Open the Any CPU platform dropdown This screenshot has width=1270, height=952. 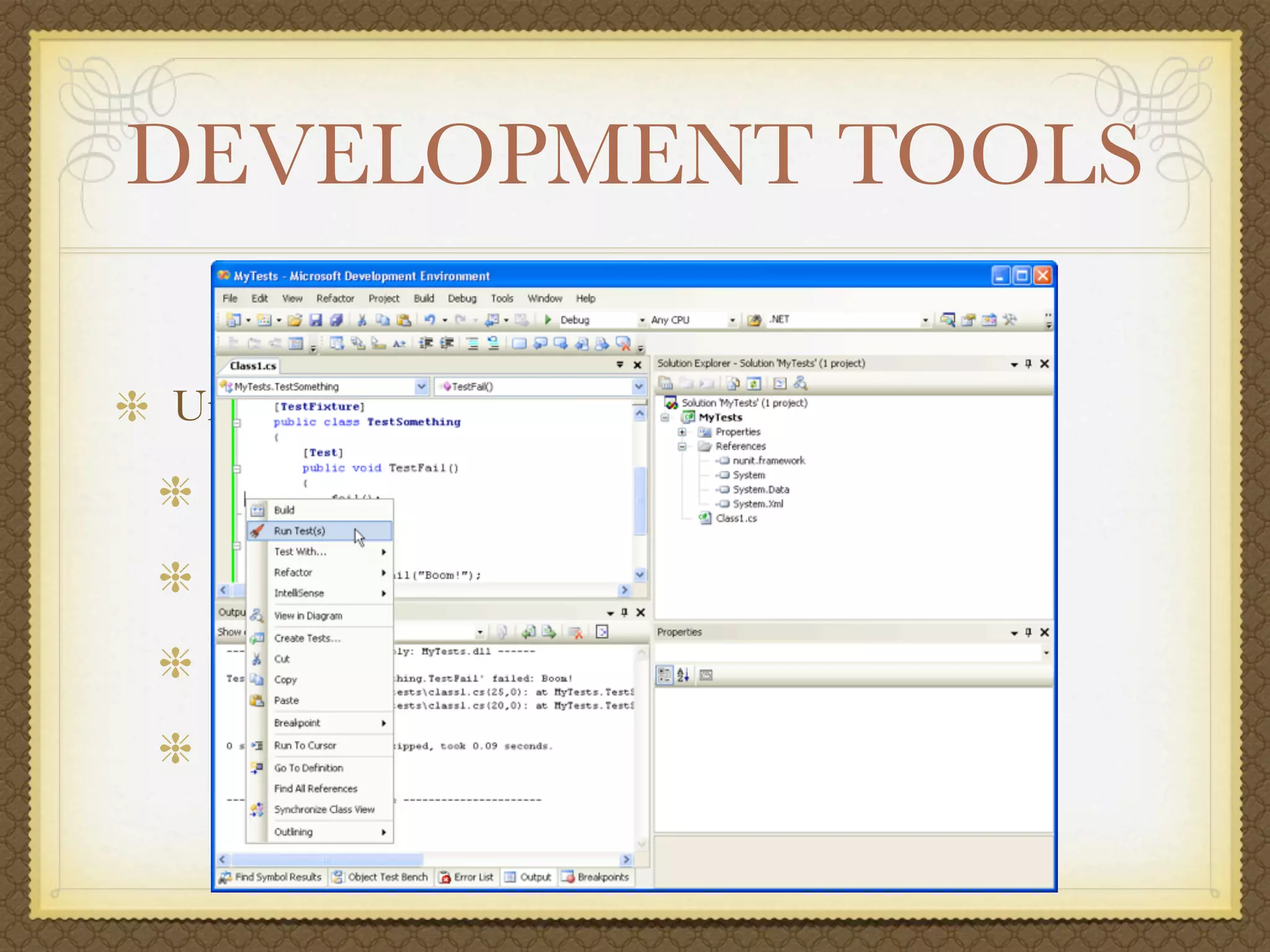point(732,320)
